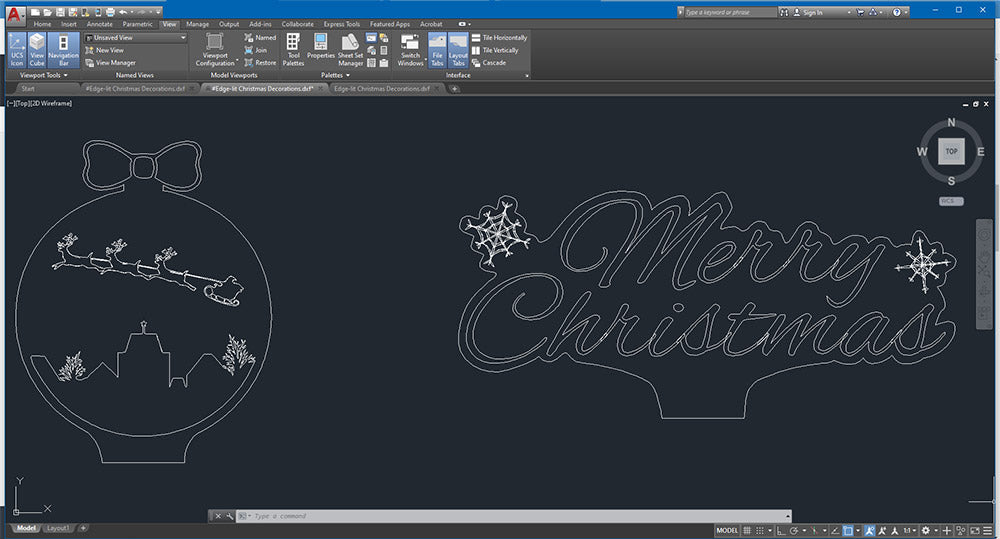Close the command line with X icon
The width and height of the screenshot is (1000, 539).
(x=217, y=516)
